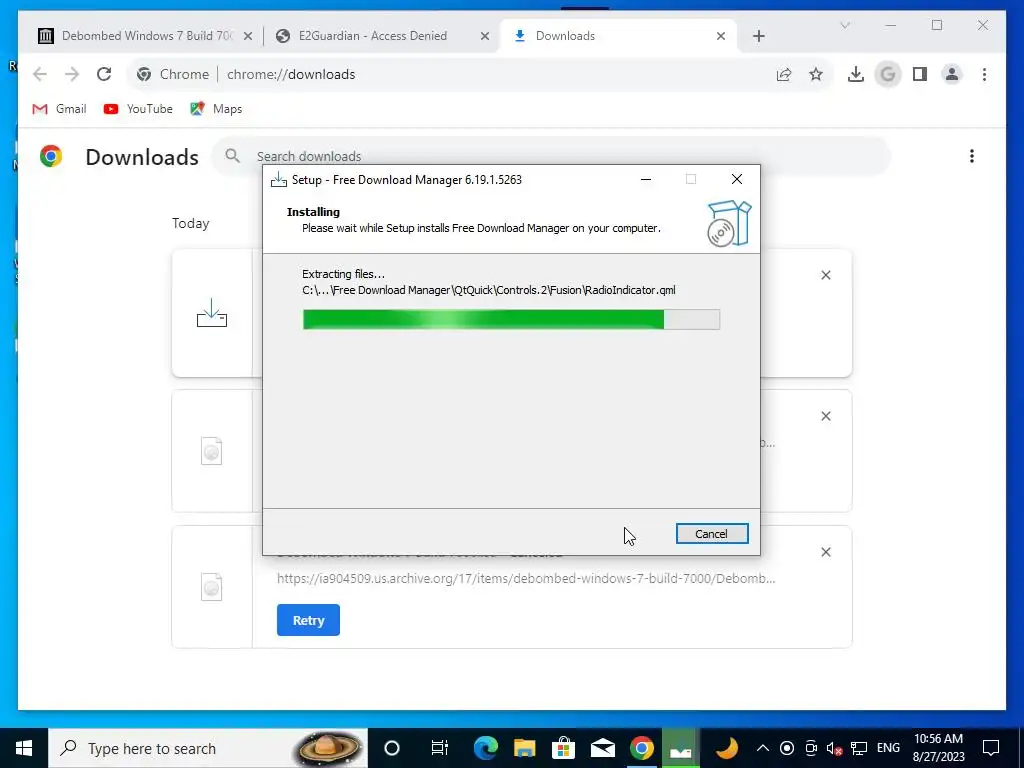Viewport: 1024px width, 768px height.
Task: Click the chrome://downloads address bar
Action: click(480, 74)
